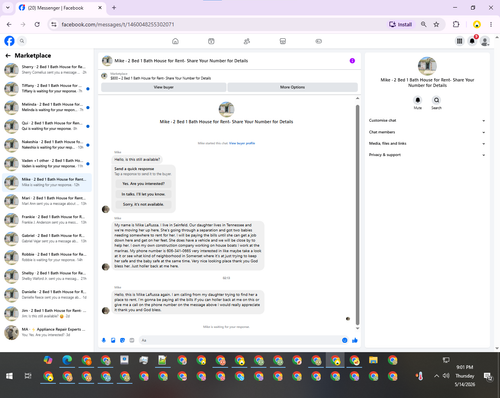Open the Video tab icon
The height and width of the screenshot is (398, 500).
click(211, 41)
